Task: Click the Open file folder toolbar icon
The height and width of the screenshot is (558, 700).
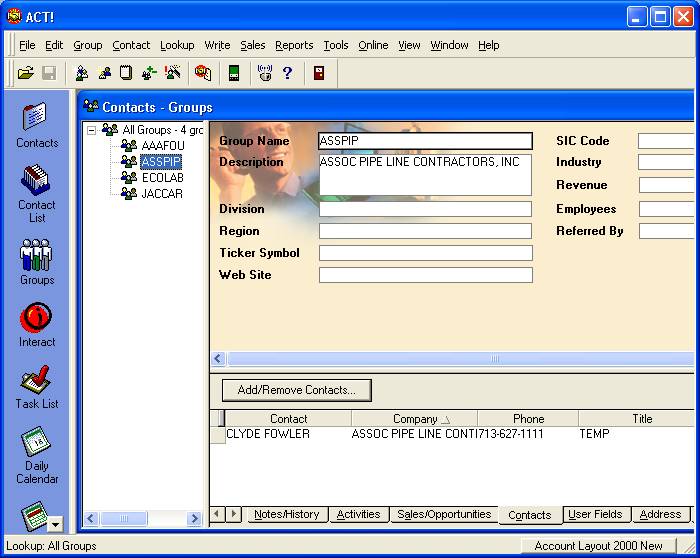Action: pyautogui.click(x=25, y=72)
